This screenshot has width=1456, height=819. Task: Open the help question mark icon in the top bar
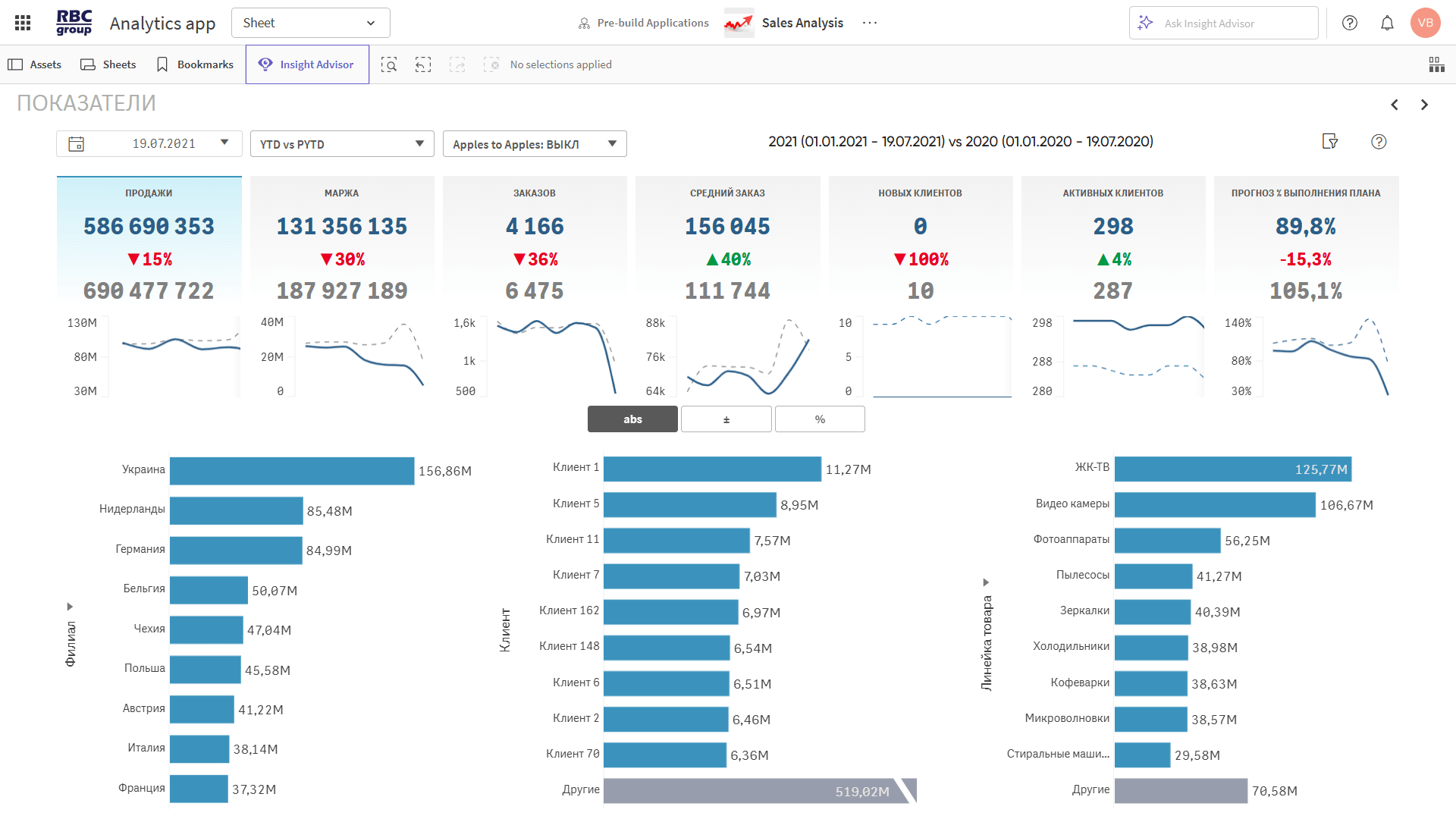(x=1350, y=23)
